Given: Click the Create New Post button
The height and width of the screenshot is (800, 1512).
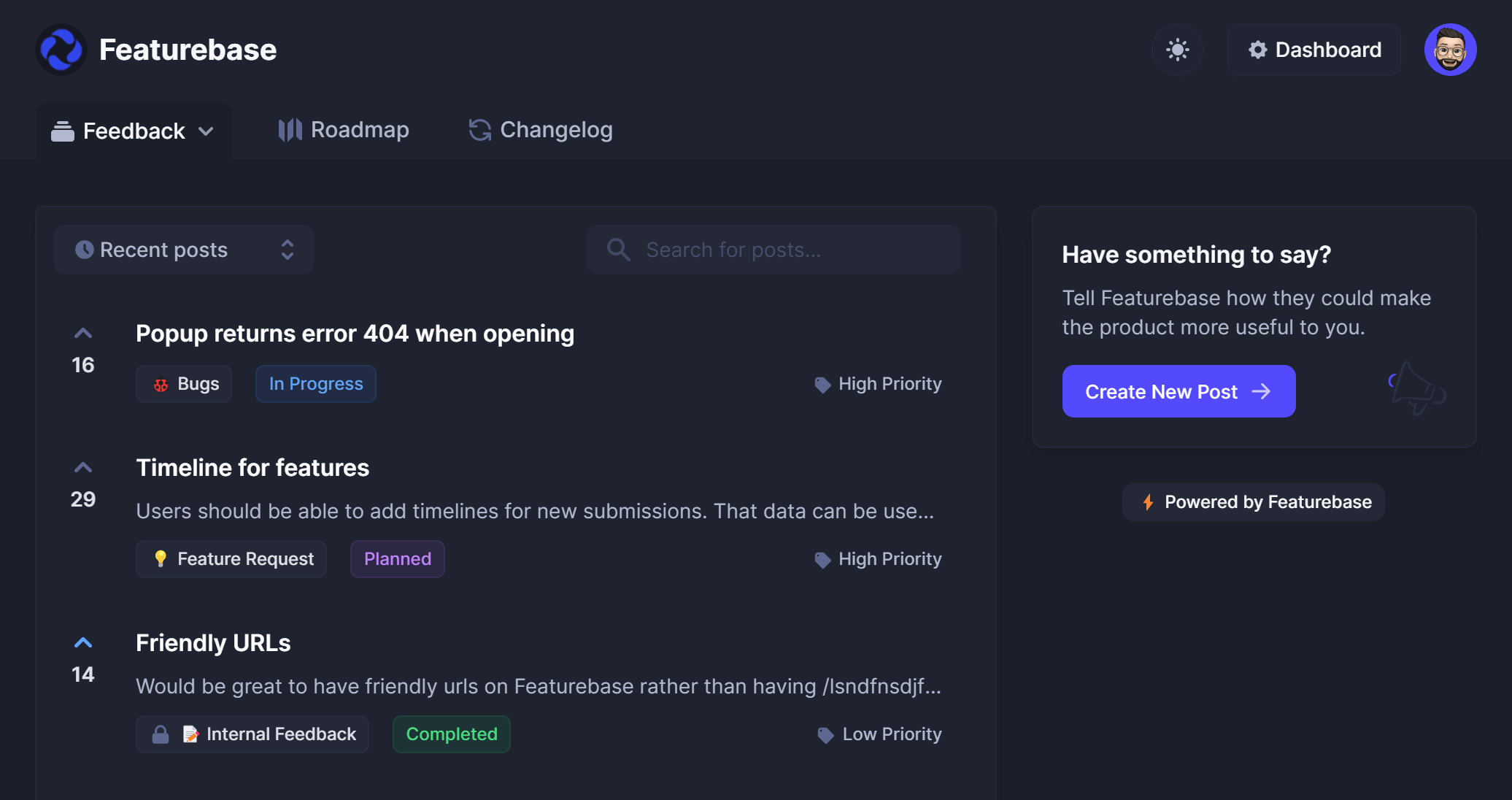Looking at the screenshot, I should (x=1179, y=391).
